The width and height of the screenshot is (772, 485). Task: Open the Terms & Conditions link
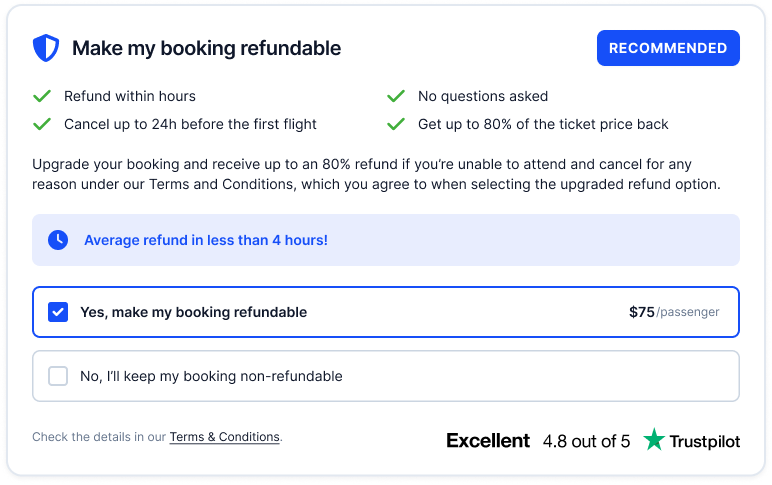[225, 437]
